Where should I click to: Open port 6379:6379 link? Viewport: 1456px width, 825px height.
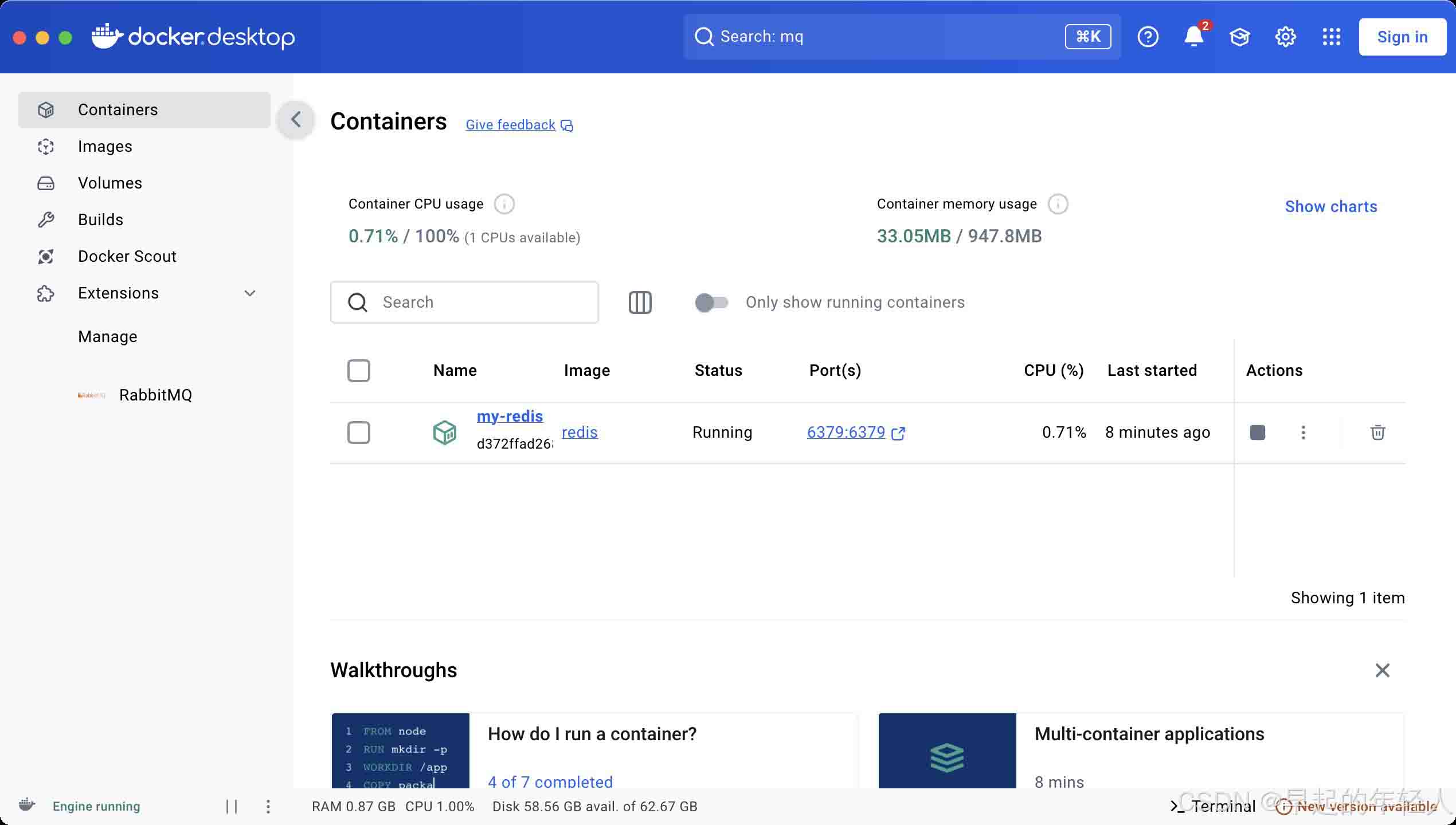coord(846,432)
